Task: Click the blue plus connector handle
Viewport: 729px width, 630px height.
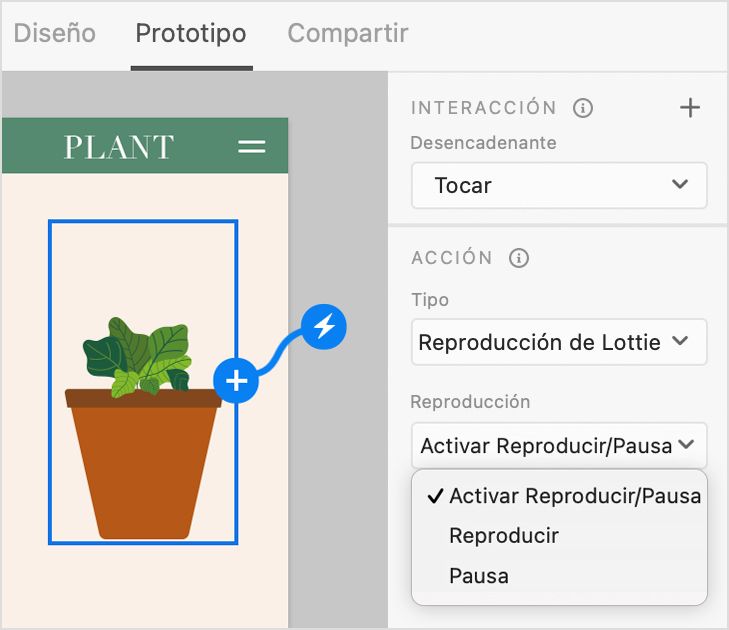Action: (x=236, y=381)
